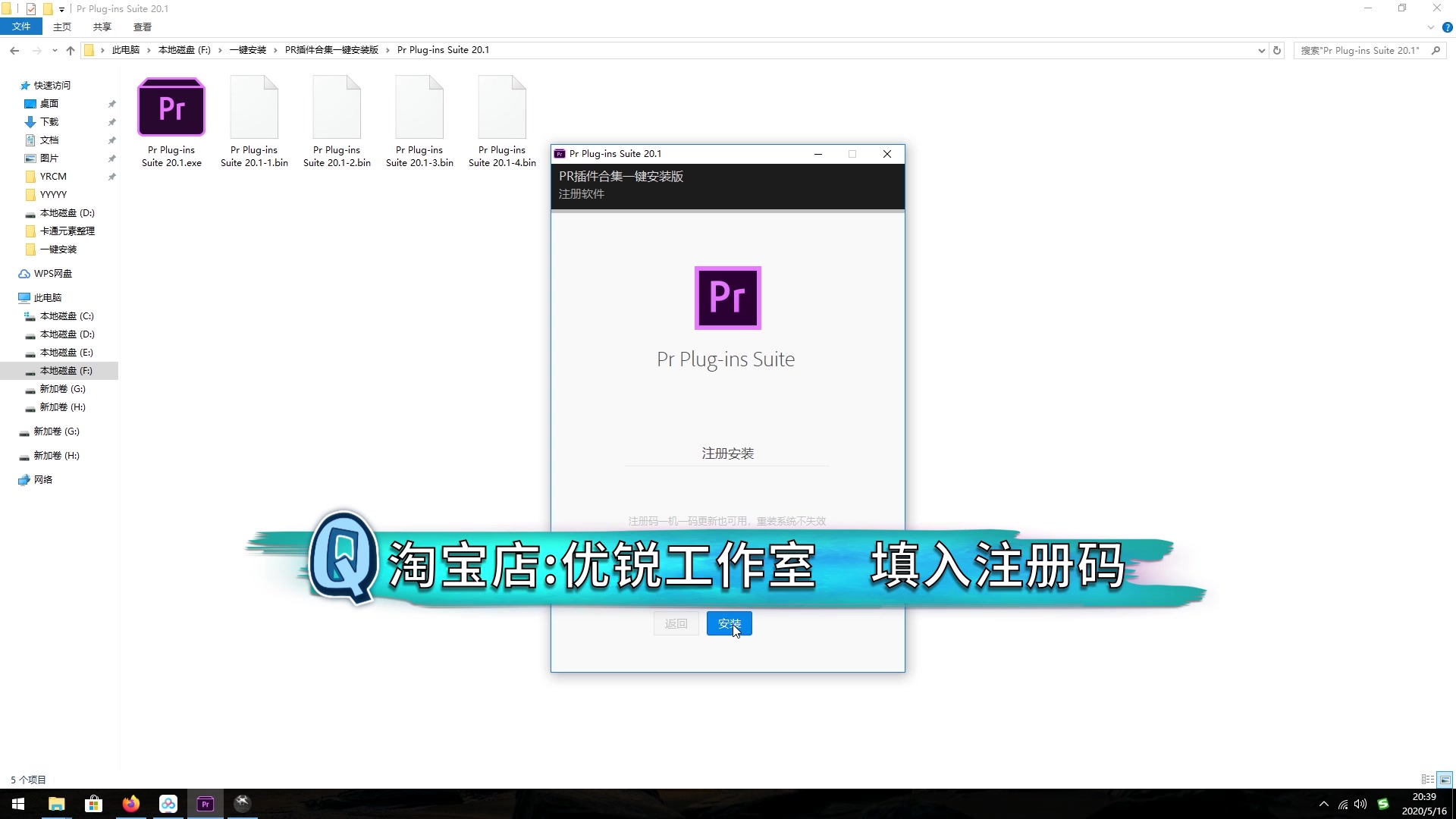Screen dimensions: 1456x819
Task: Click the search box for Pr Plug-ins Suite 20.1
Action: (x=1360, y=50)
